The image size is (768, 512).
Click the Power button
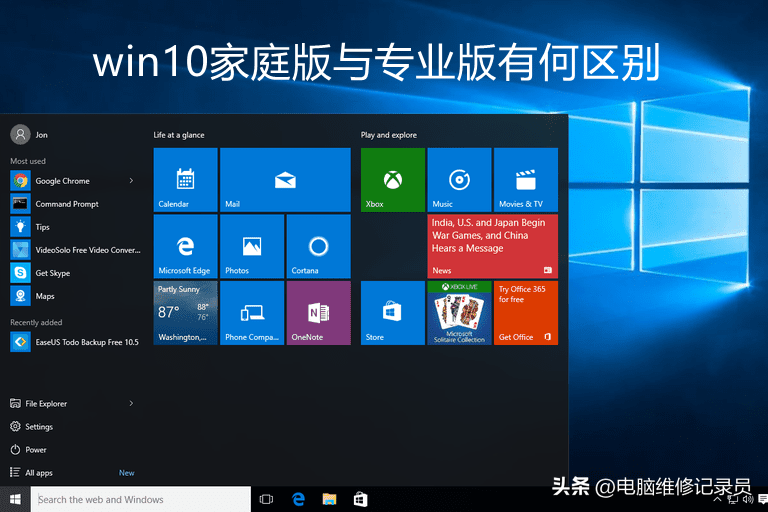point(36,450)
